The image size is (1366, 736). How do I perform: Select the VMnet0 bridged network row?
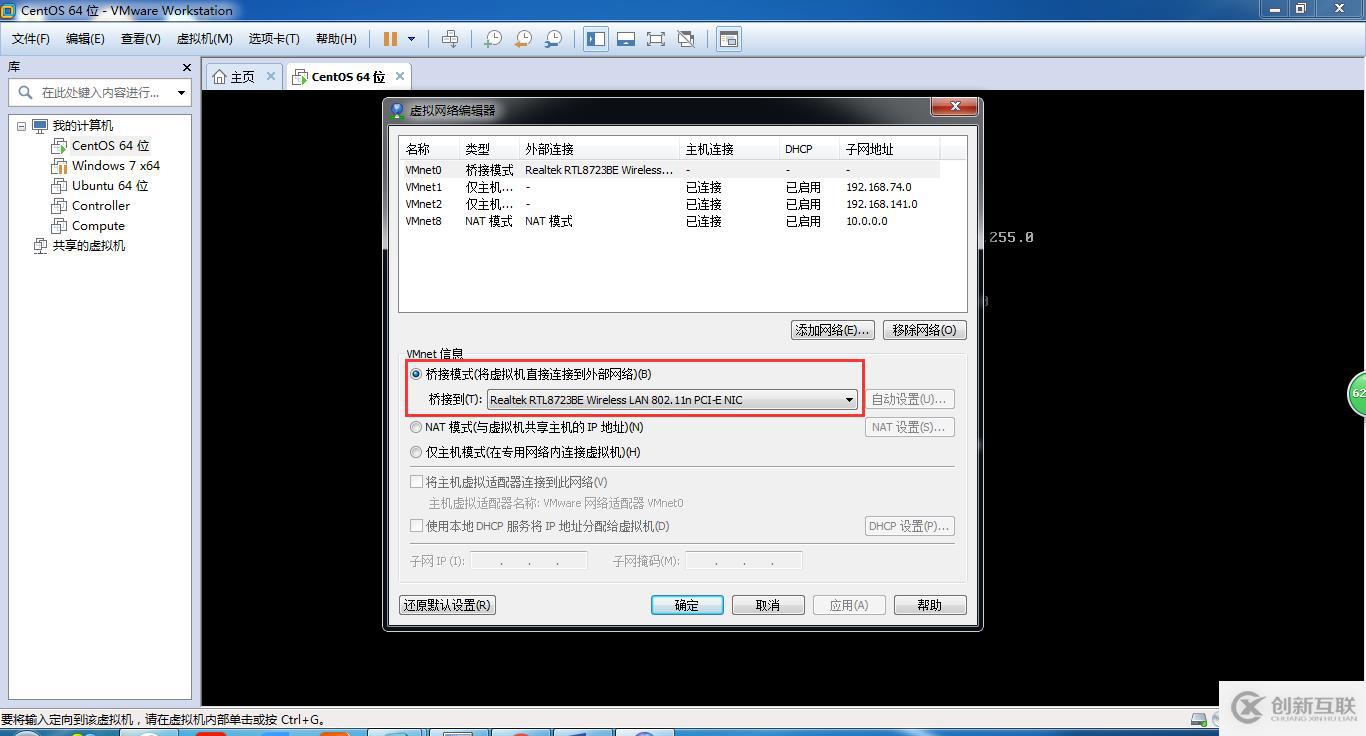(670, 170)
